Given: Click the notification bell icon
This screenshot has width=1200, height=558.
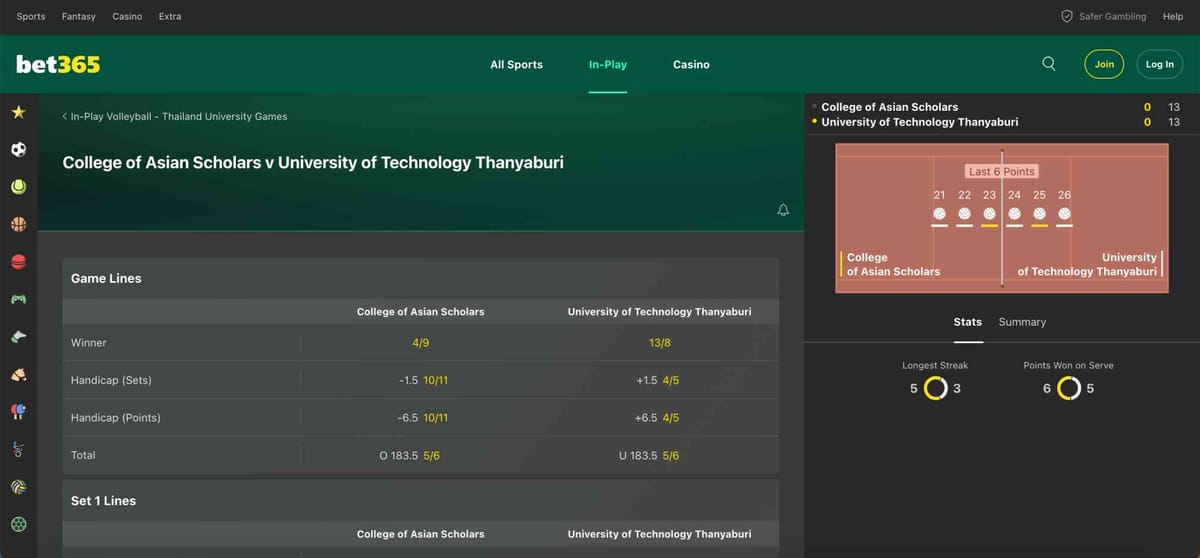Looking at the screenshot, I should (783, 209).
